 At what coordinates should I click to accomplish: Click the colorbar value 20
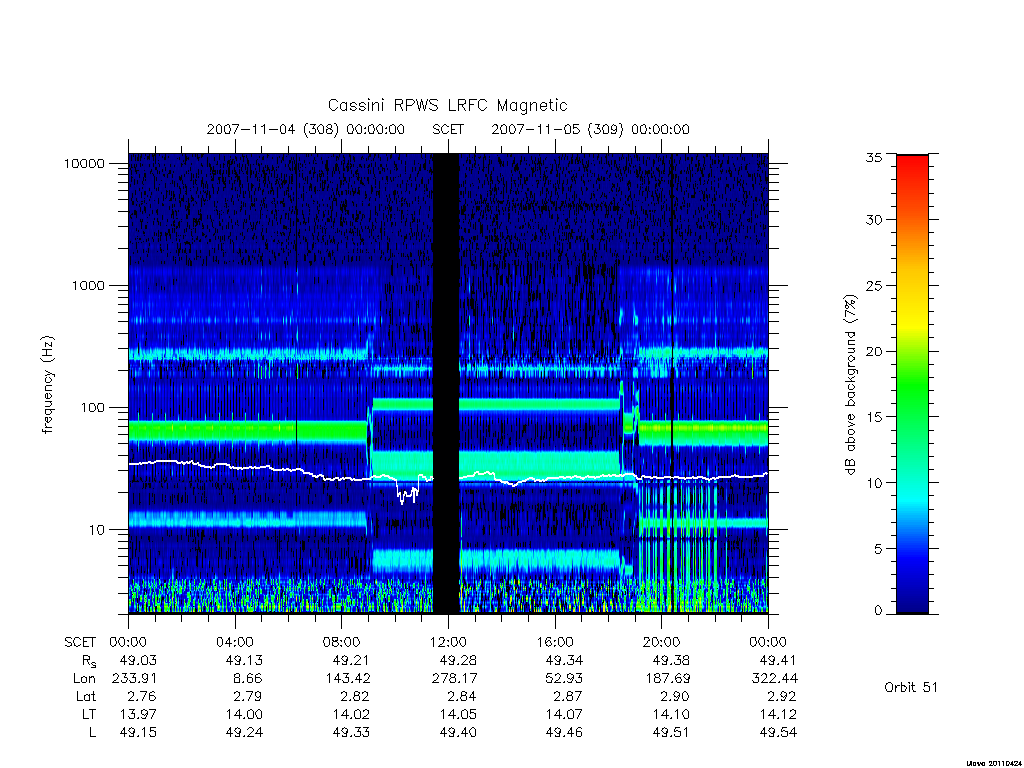pyautogui.click(x=873, y=351)
